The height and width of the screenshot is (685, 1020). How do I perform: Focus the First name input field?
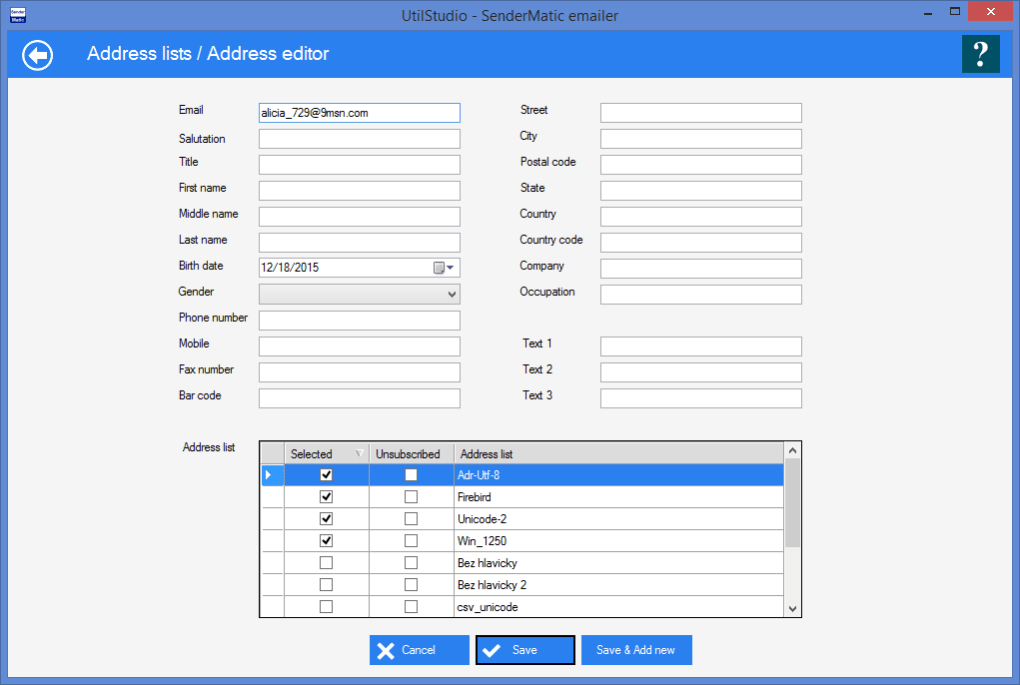359,190
